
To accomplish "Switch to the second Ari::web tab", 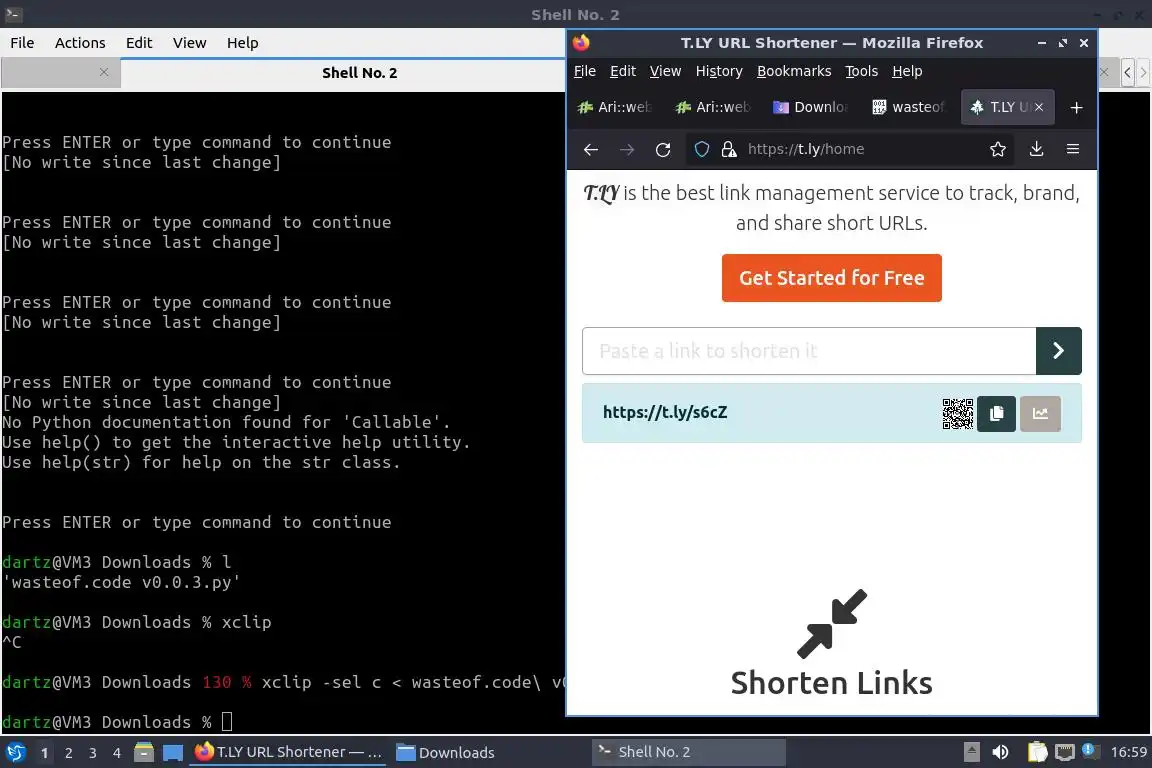I will 713,107.
